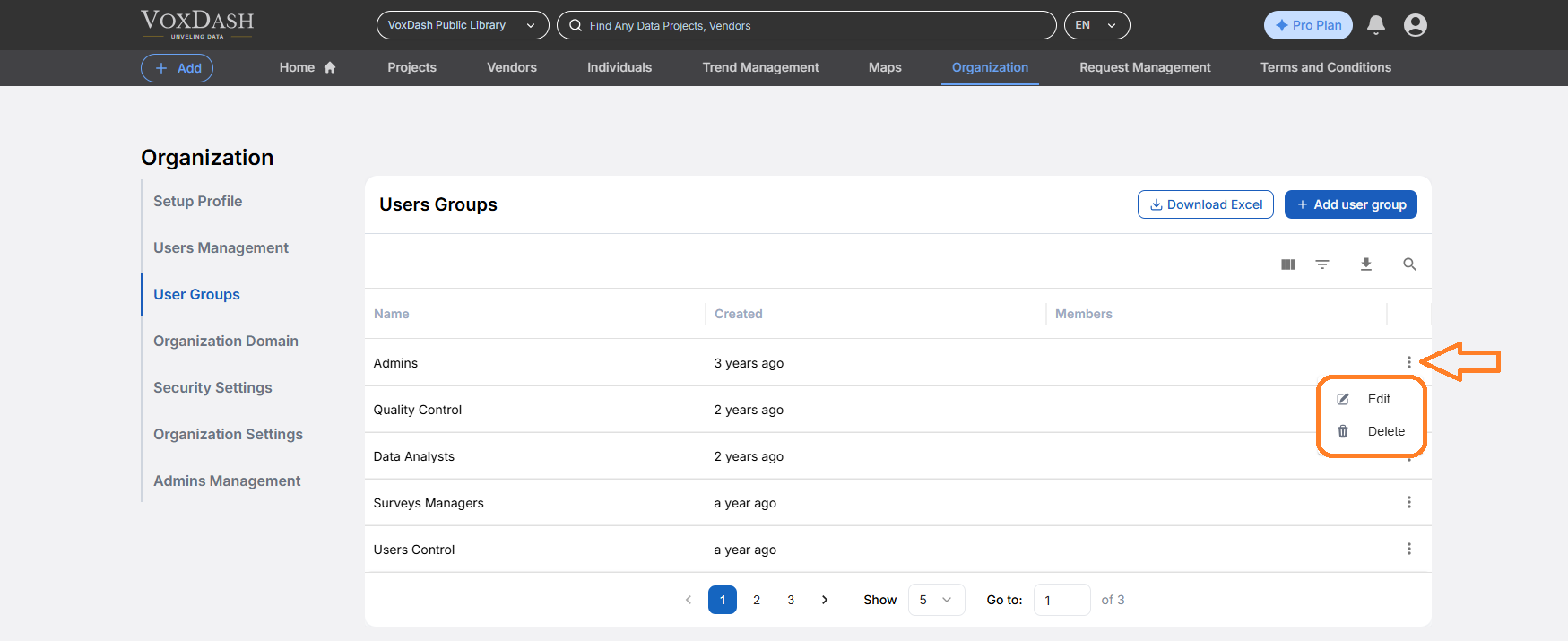Image resolution: width=1568 pixels, height=641 pixels.
Task: Click the Quality Control group name
Action: 418,410
